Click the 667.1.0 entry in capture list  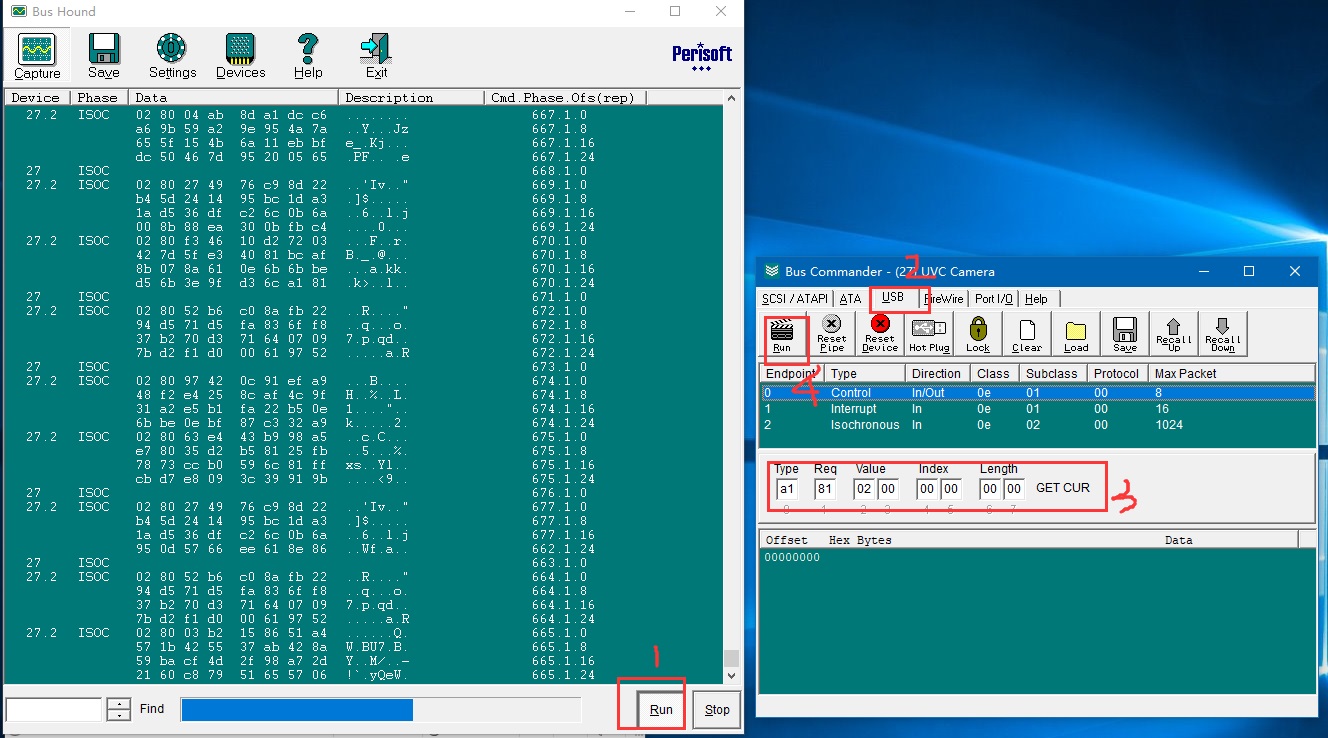pos(559,115)
